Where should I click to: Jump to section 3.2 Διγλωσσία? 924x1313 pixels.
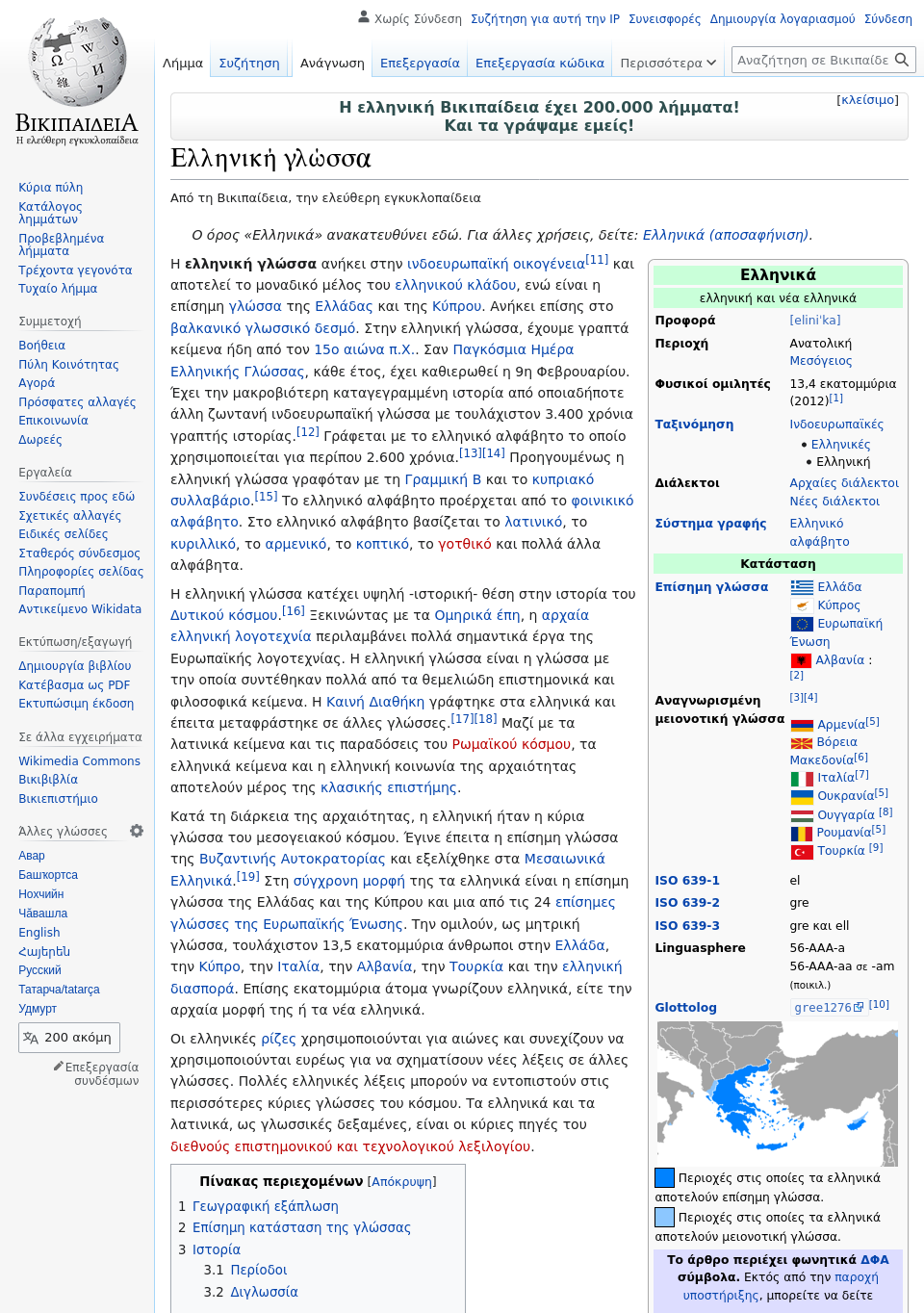click(265, 1292)
